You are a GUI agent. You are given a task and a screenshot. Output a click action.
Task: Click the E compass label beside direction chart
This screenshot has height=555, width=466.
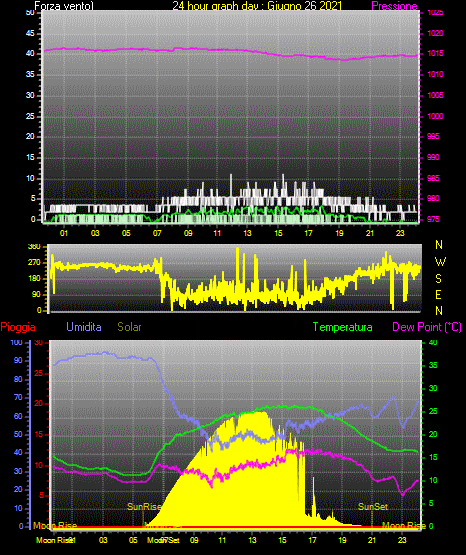[438, 294]
